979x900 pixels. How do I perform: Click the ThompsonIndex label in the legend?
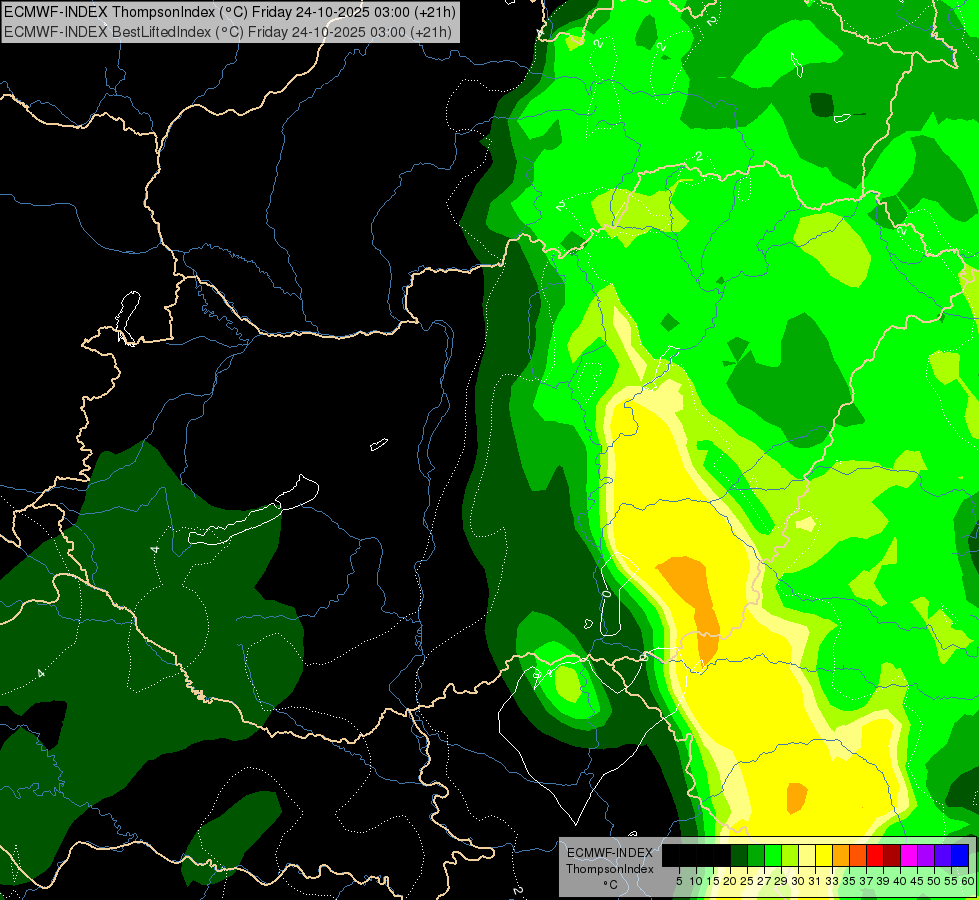point(610,869)
